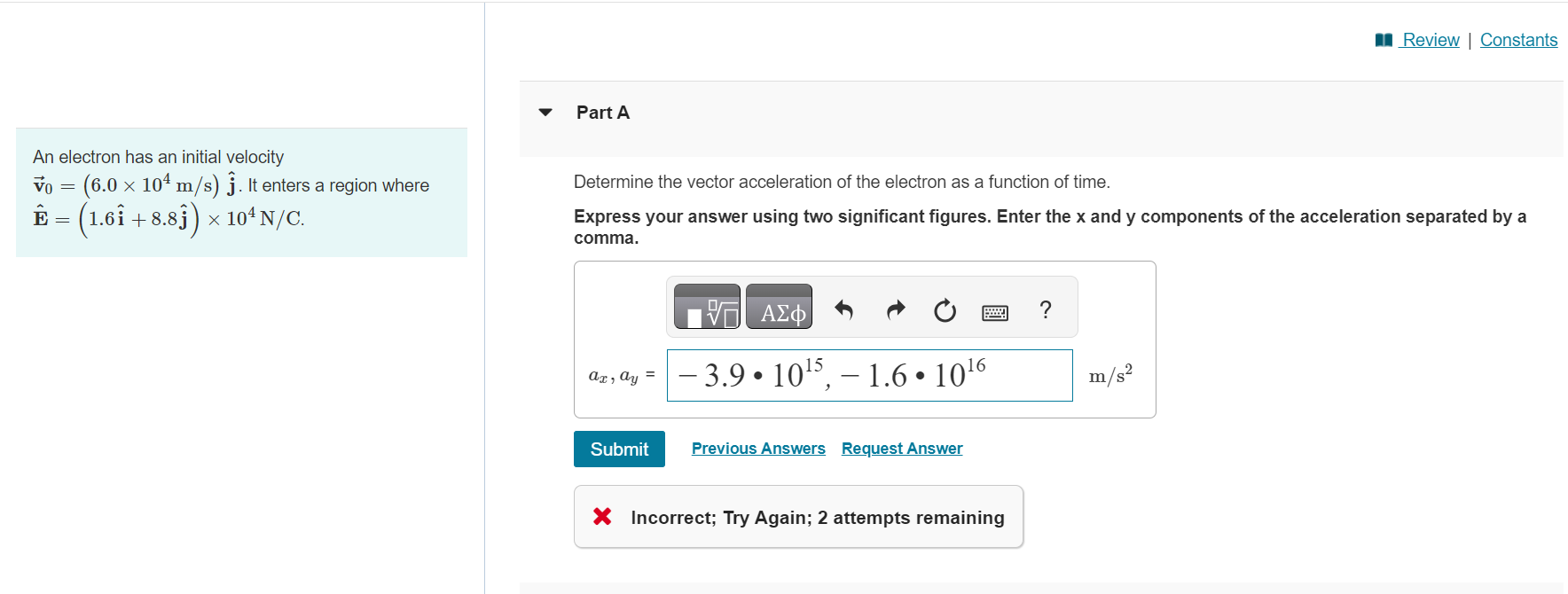Open the Constants page
The height and width of the screenshot is (594, 1568).
coord(1518,39)
